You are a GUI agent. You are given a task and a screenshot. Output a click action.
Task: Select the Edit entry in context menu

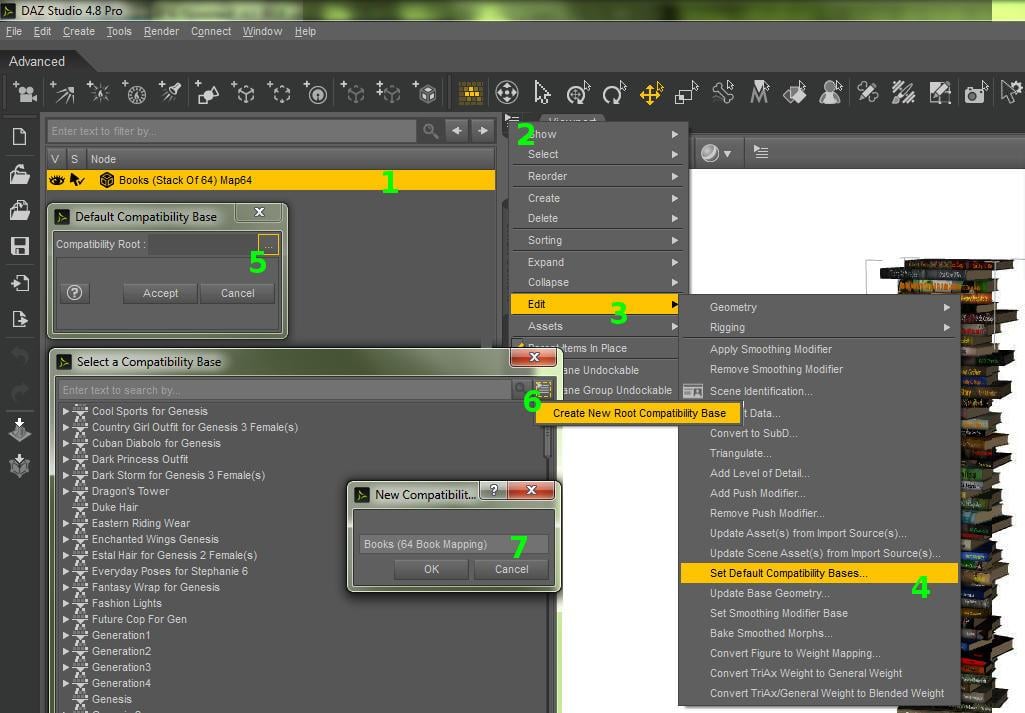(595, 304)
